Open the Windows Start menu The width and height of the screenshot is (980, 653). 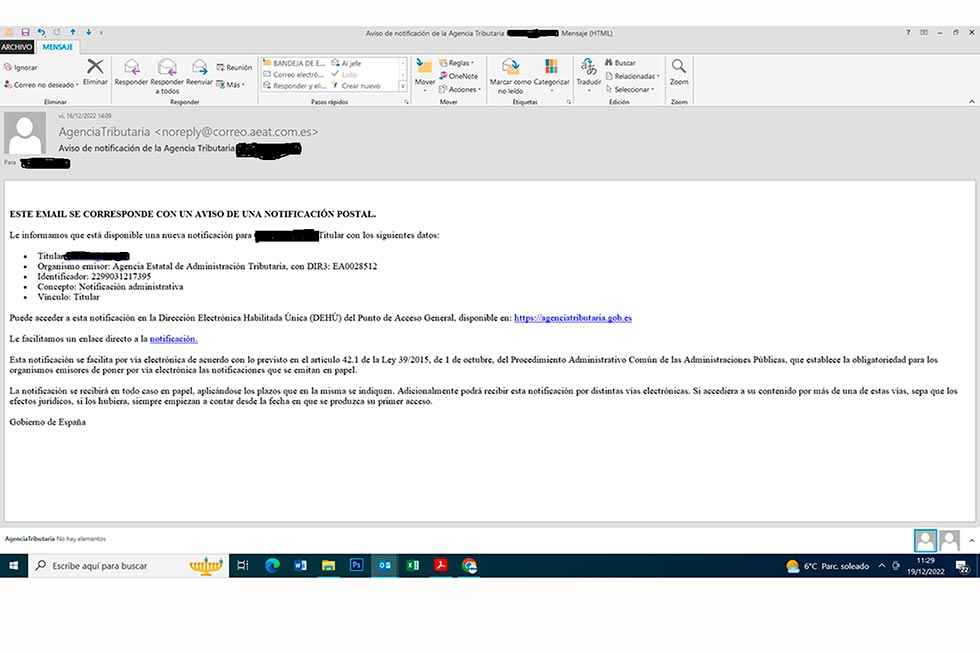14,566
